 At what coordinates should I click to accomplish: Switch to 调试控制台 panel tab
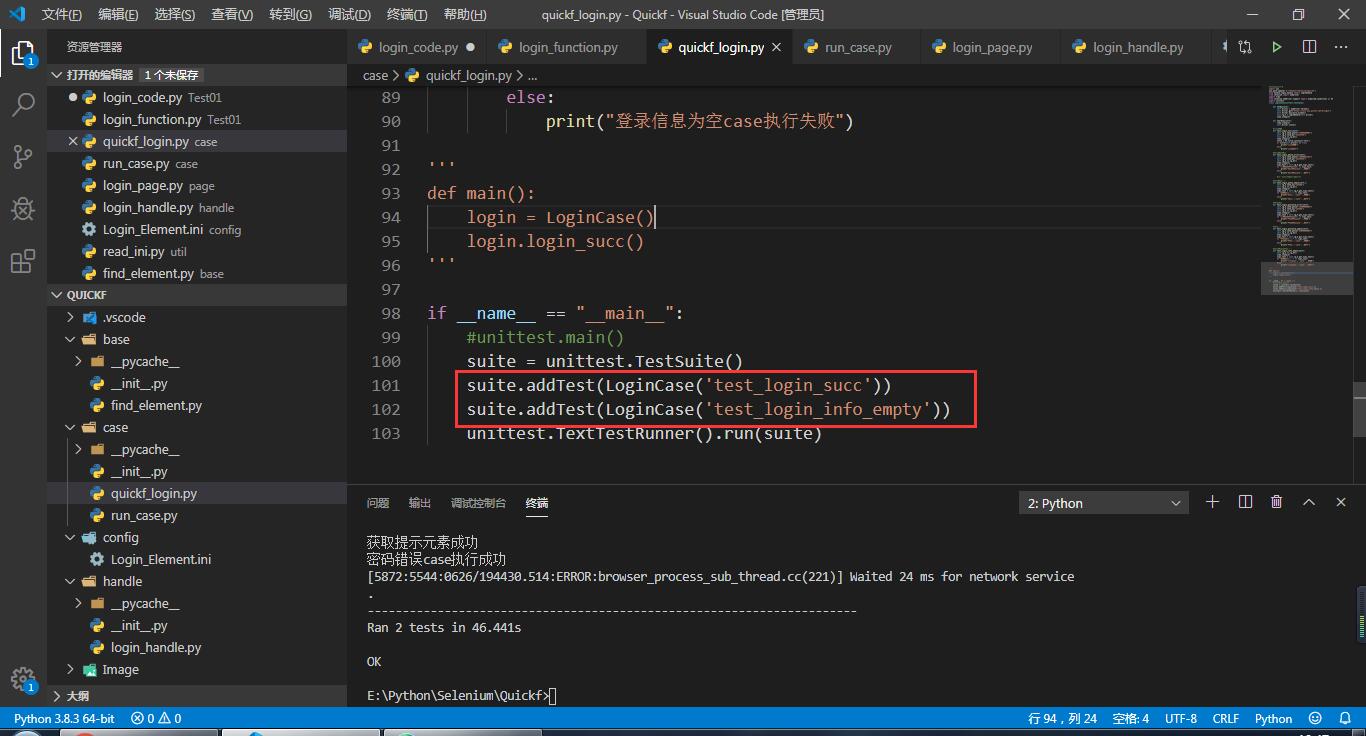[x=478, y=503]
